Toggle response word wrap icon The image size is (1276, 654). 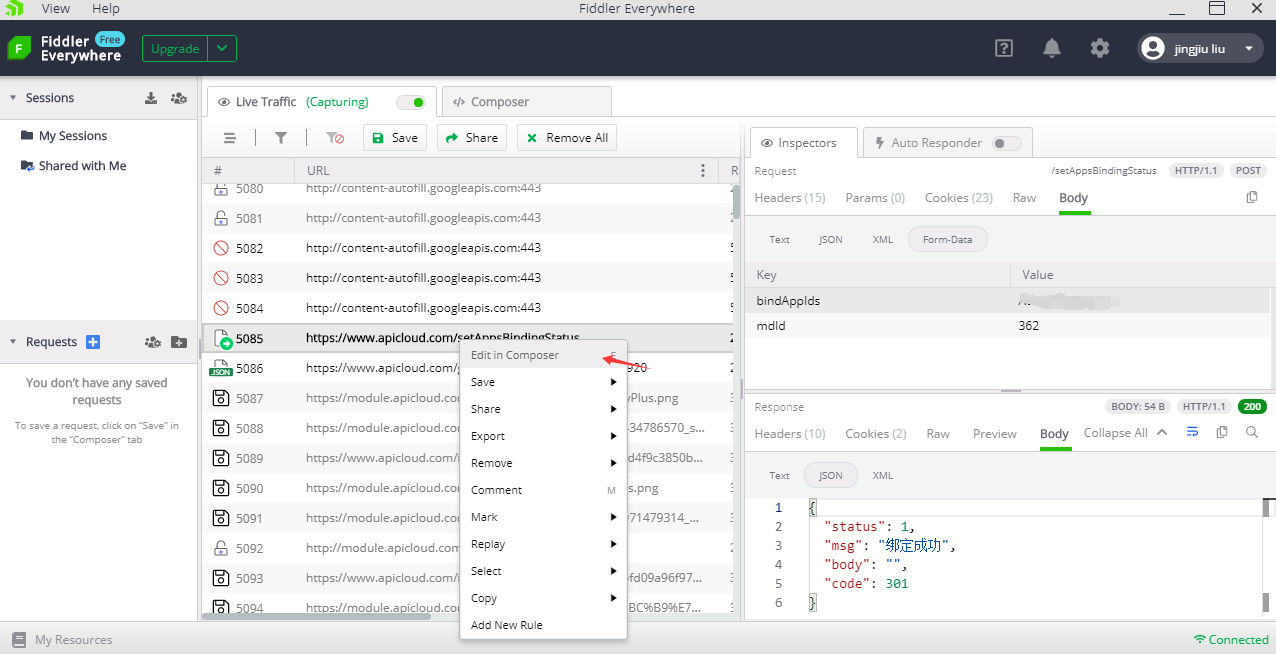[x=1192, y=432]
